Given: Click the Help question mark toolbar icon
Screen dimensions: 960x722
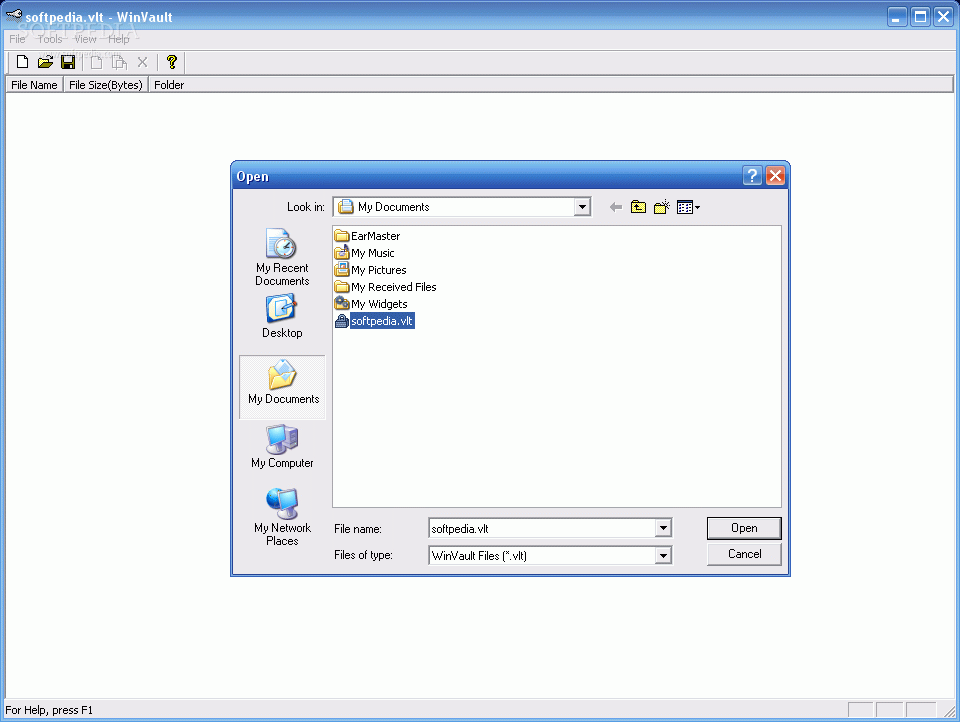Looking at the screenshot, I should pyautogui.click(x=171, y=62).
